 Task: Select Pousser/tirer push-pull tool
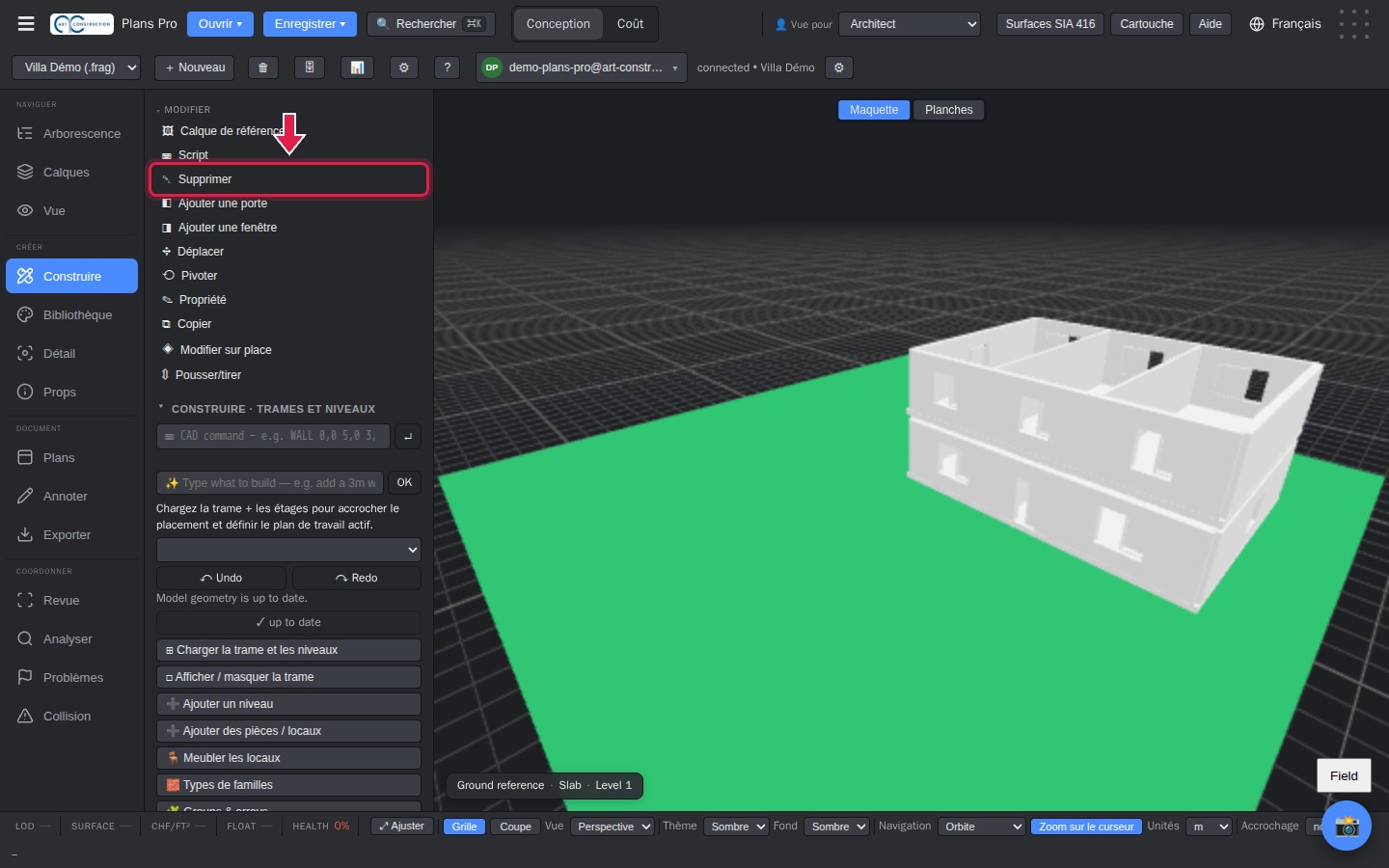click(288, 374)
